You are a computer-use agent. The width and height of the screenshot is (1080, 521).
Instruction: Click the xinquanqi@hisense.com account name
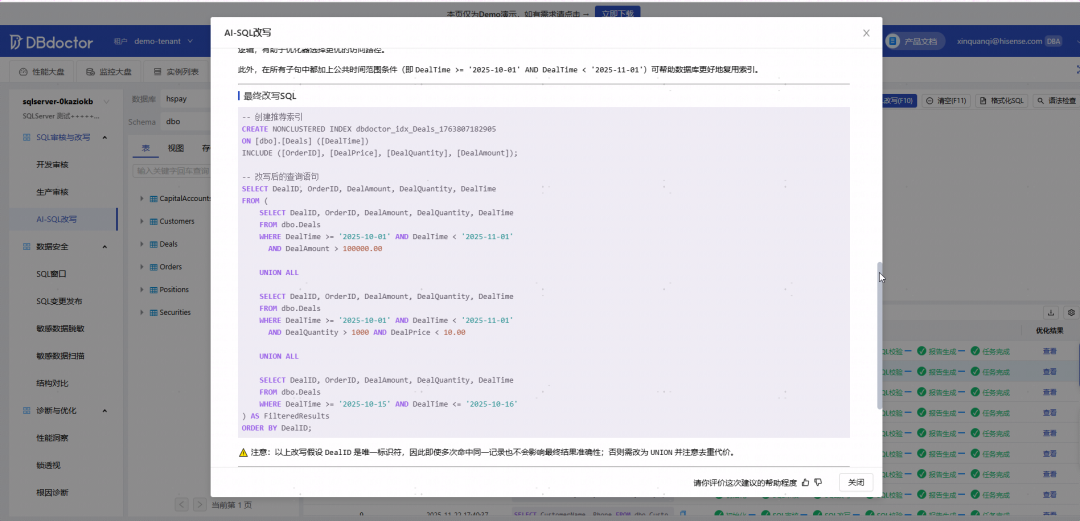click(x=999, y=41)
